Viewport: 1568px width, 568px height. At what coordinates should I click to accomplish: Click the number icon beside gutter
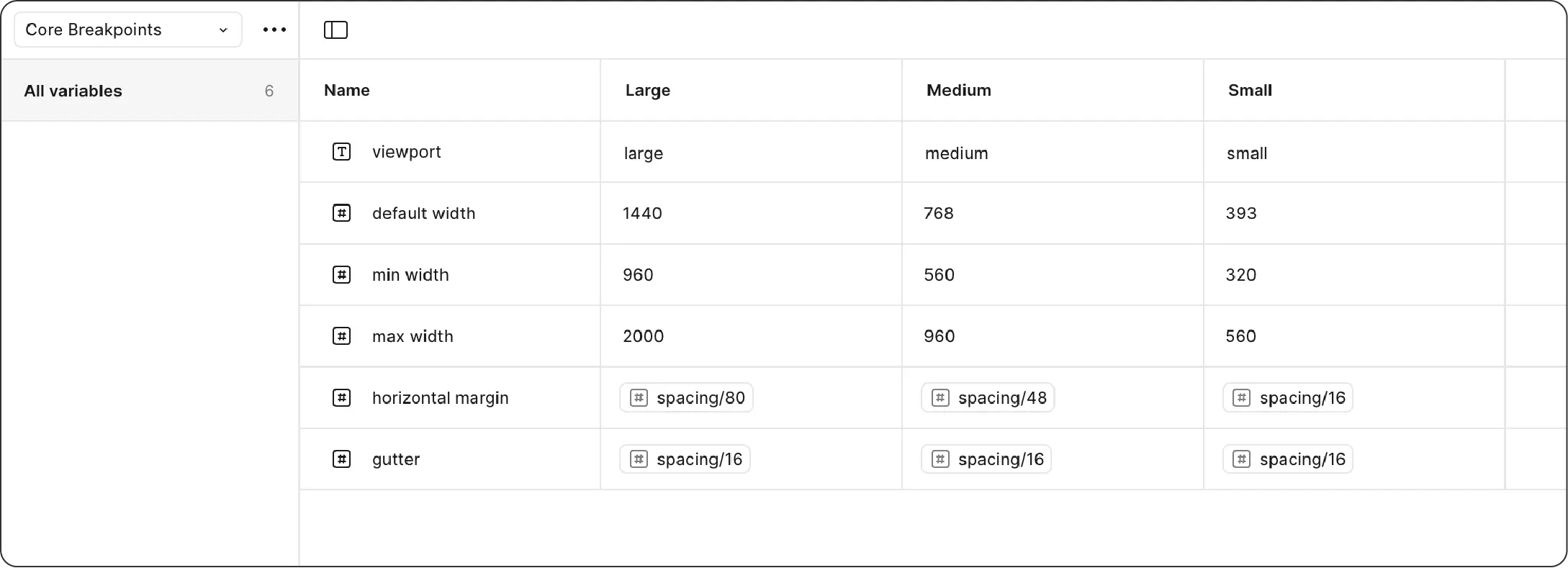[x=341, y=459]
